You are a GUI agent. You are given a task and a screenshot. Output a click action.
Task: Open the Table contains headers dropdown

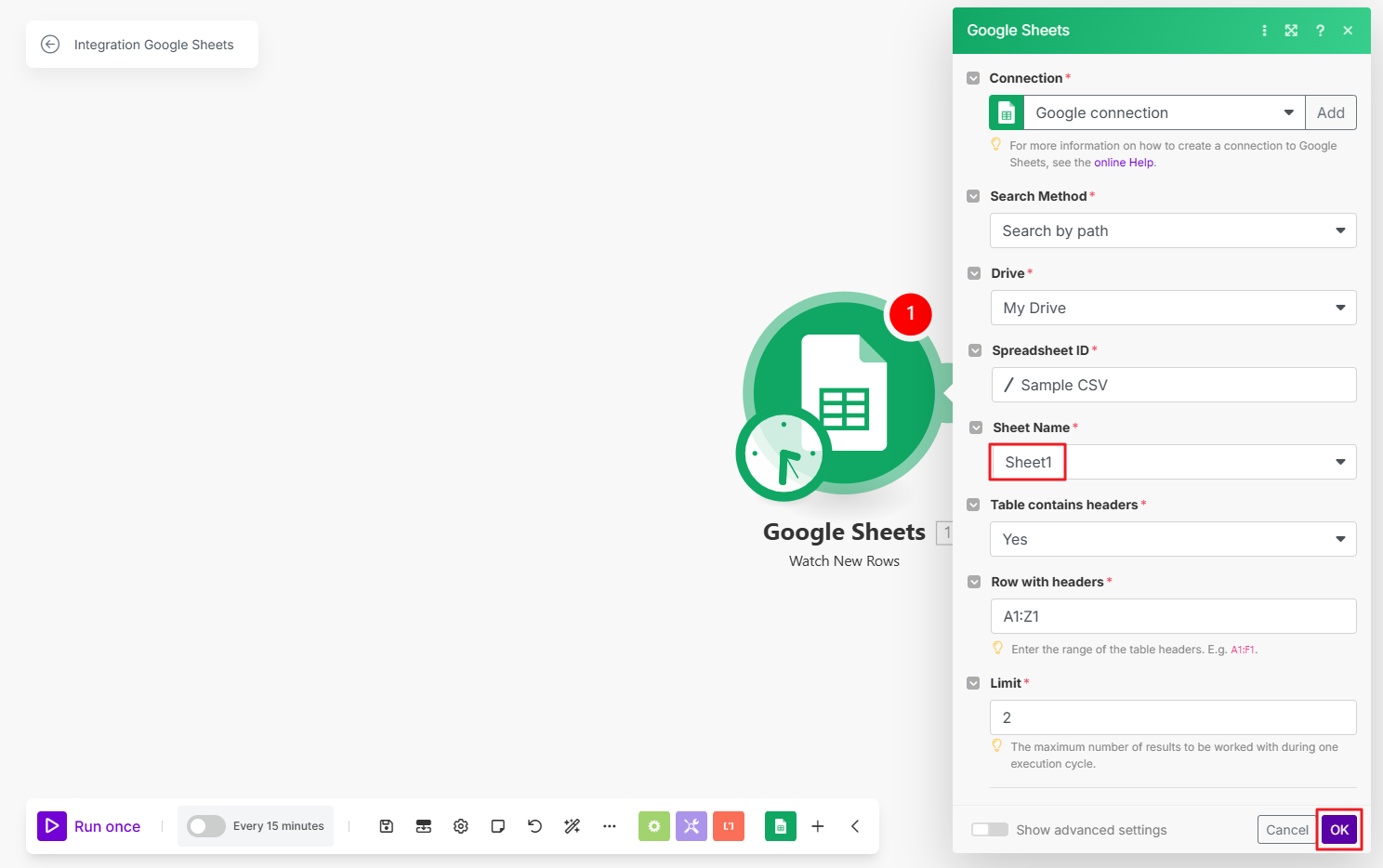click(1173, 539)
